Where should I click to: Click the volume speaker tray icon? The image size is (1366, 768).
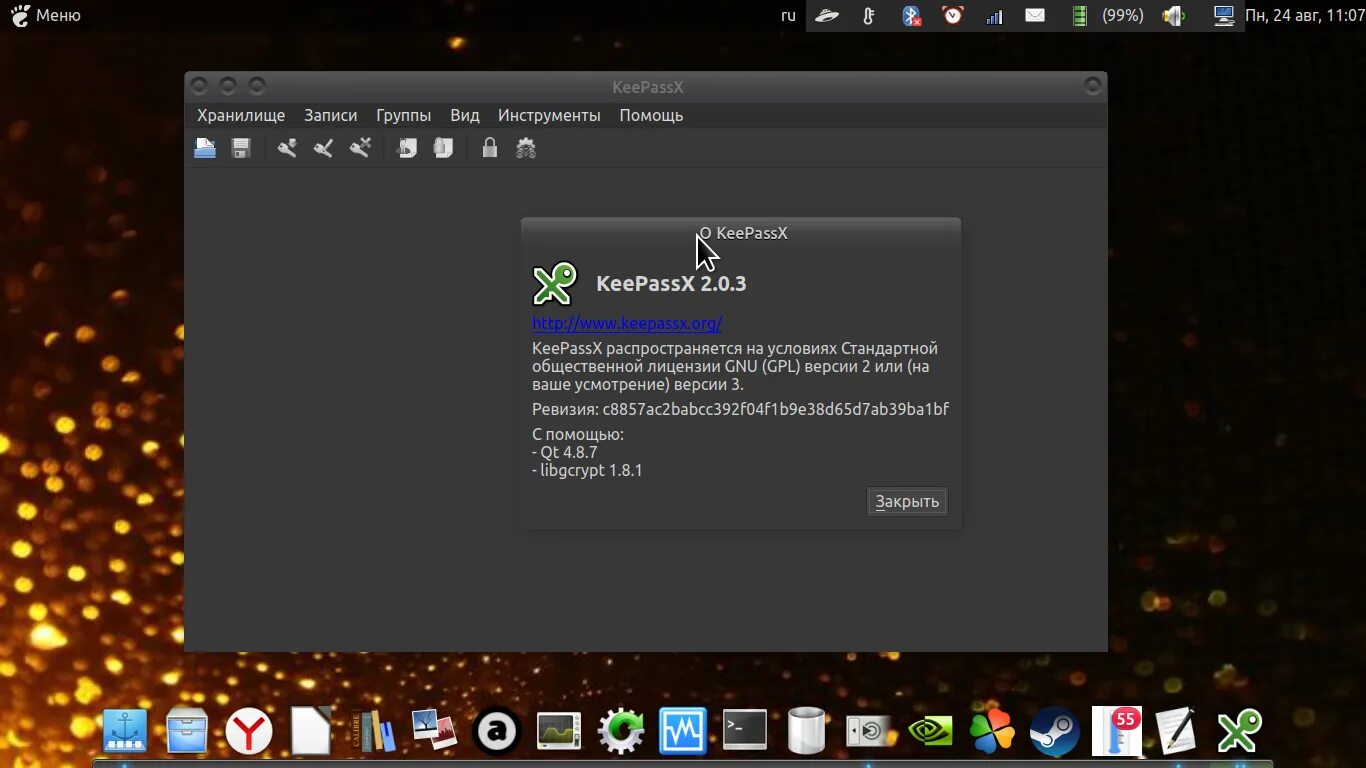[1173, 15]
